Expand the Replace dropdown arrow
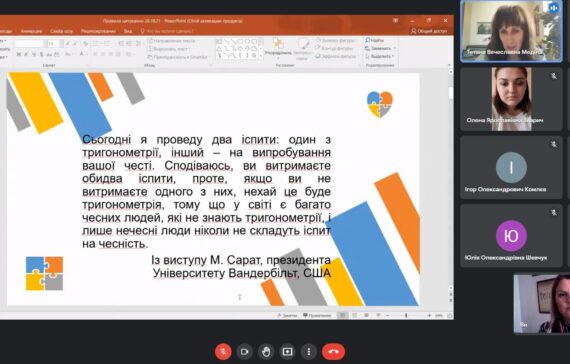The width and height of the screenshot is (570, 364). 395,48
